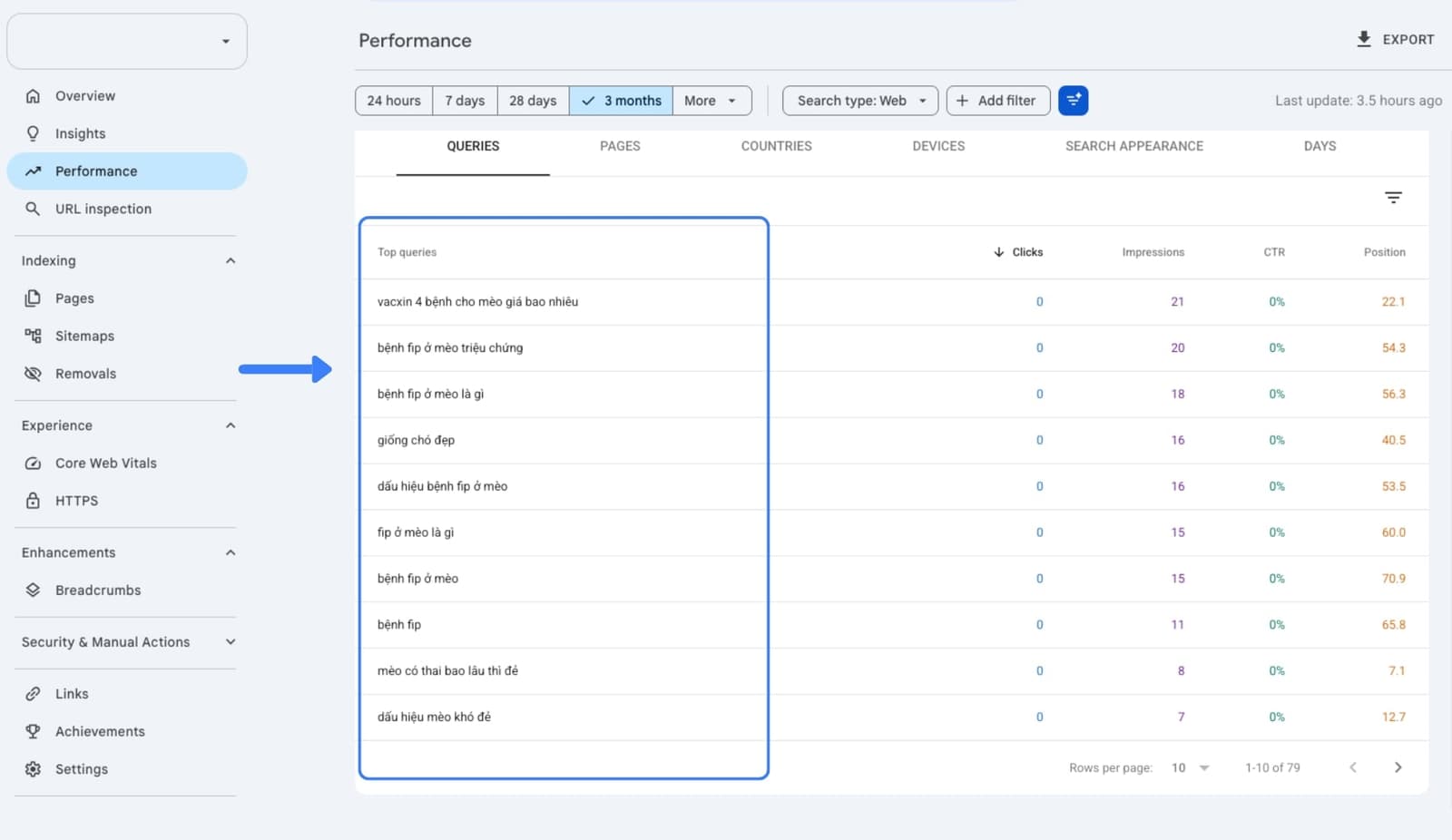Click '1-10 of 79' pagination text

click(x=1272, y=768)
